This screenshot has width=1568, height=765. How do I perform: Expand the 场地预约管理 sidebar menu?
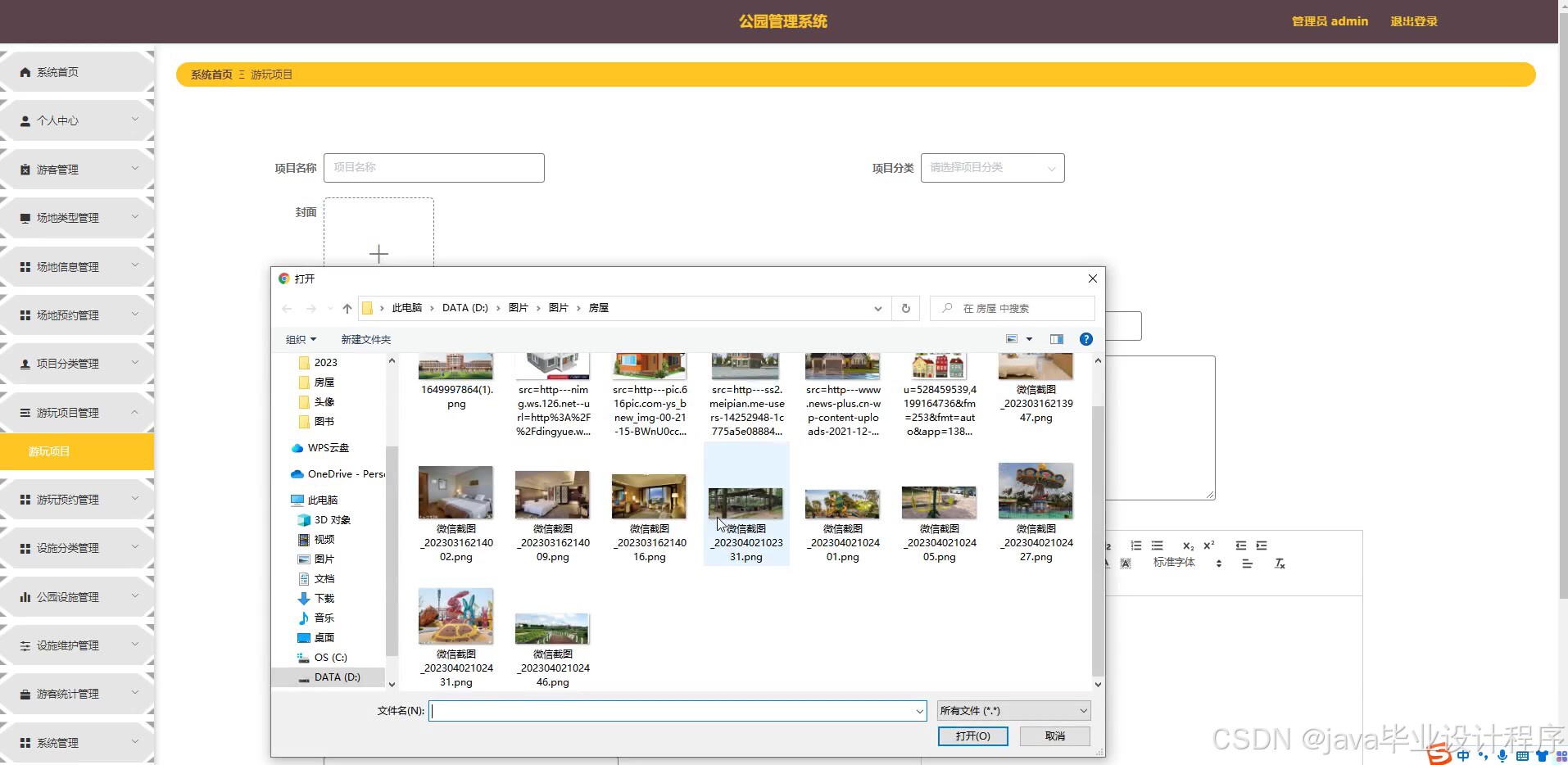77,315
